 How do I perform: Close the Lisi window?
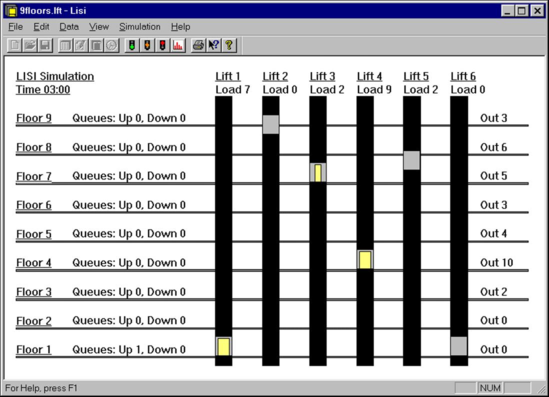point(537,11)
